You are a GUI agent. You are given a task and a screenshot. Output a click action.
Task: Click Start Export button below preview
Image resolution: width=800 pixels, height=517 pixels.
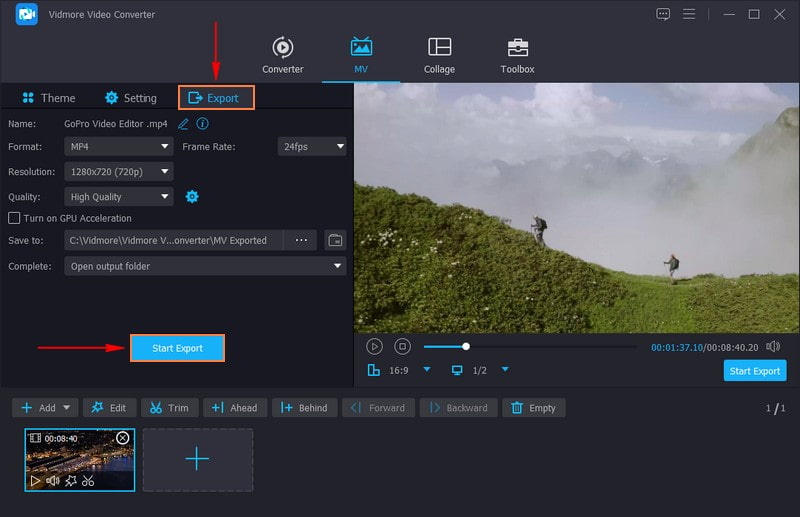pos(755,371)
